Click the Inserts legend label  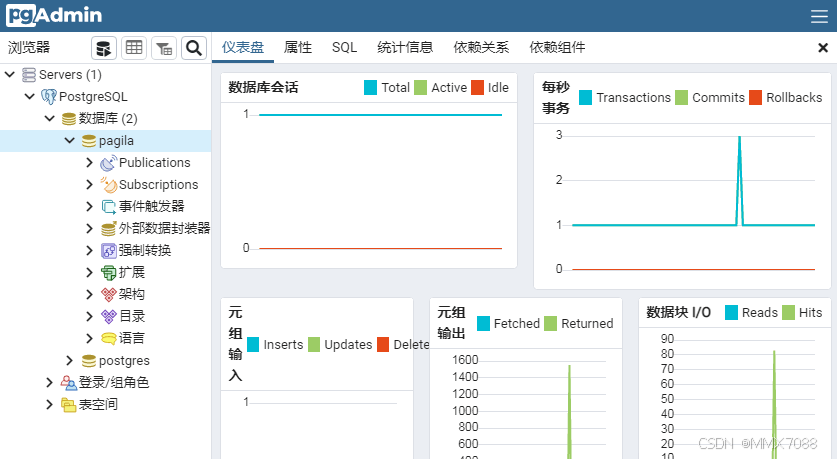click(x=283, y=345)
